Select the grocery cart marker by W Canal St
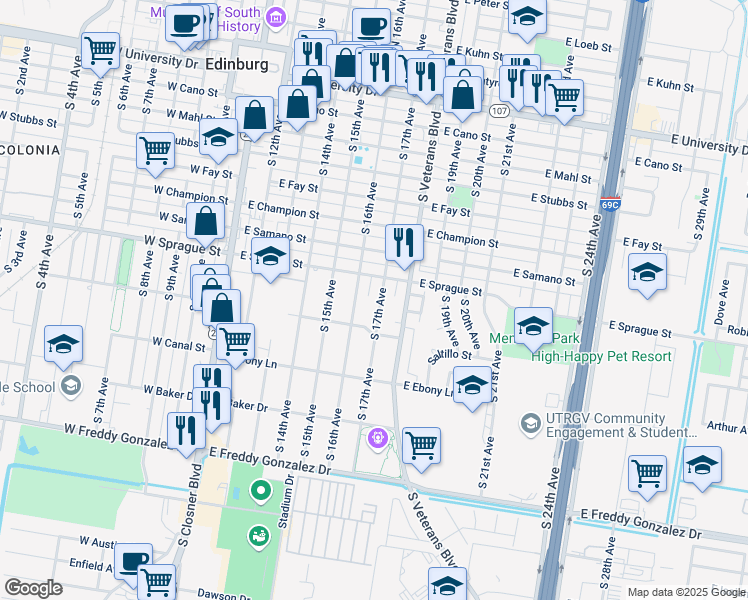This screenshot has height=600, width=748. [x=235, y=343]
